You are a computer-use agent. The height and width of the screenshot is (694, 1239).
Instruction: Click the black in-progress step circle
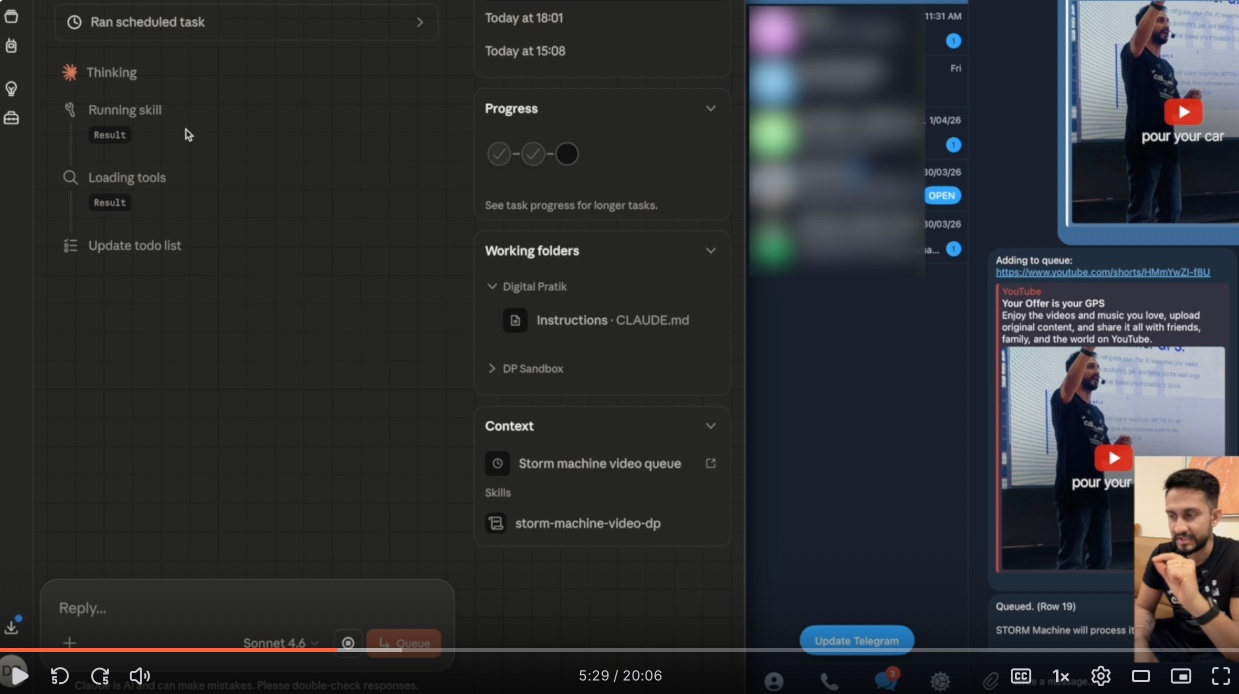567,154
